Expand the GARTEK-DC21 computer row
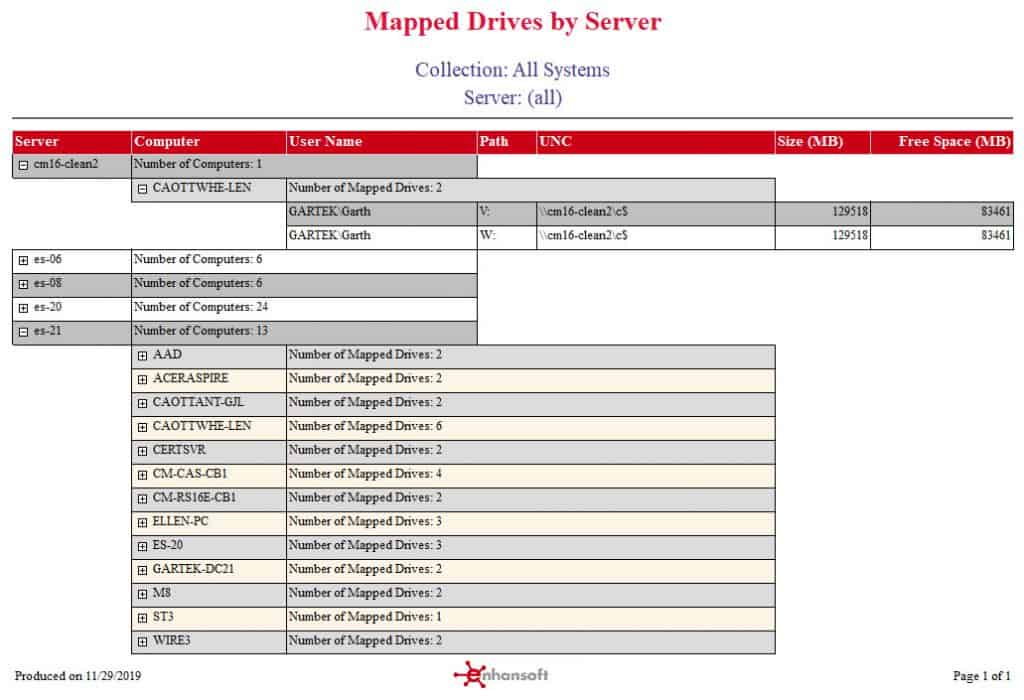The height and width of the screenshot is (700, 1024). 142,570
